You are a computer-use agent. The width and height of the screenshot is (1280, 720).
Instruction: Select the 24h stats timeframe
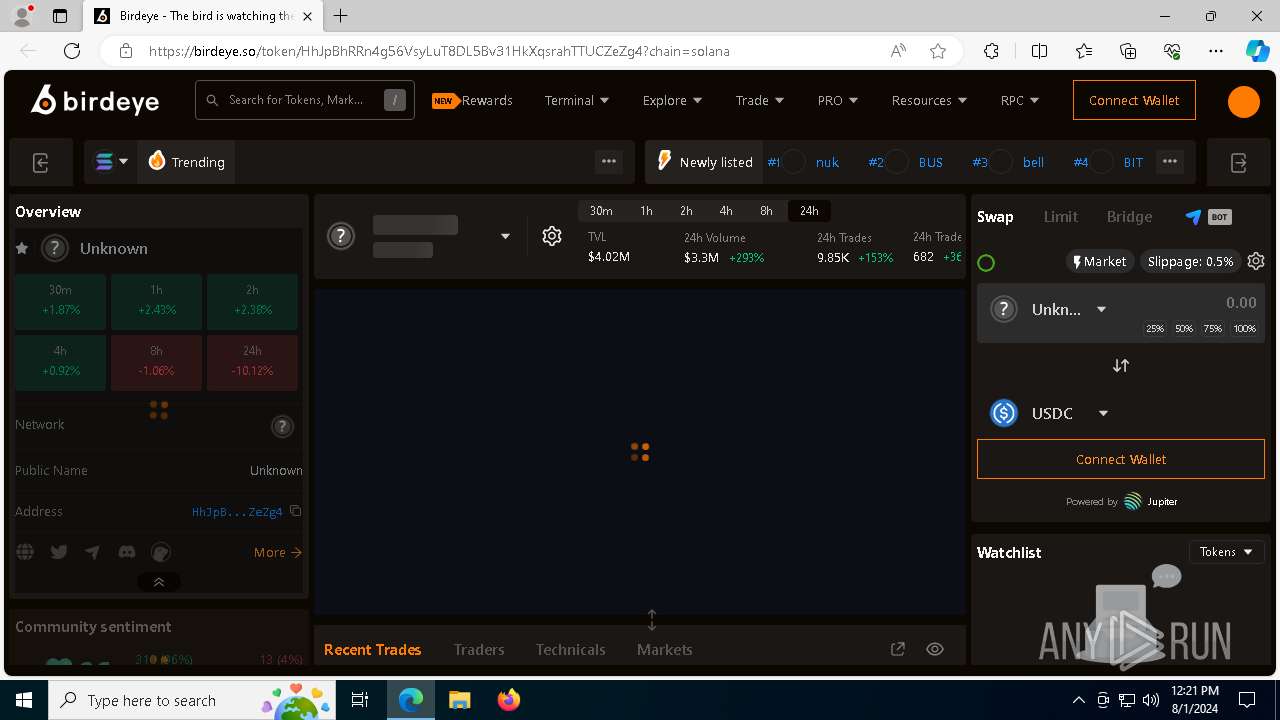pos(809,211)
